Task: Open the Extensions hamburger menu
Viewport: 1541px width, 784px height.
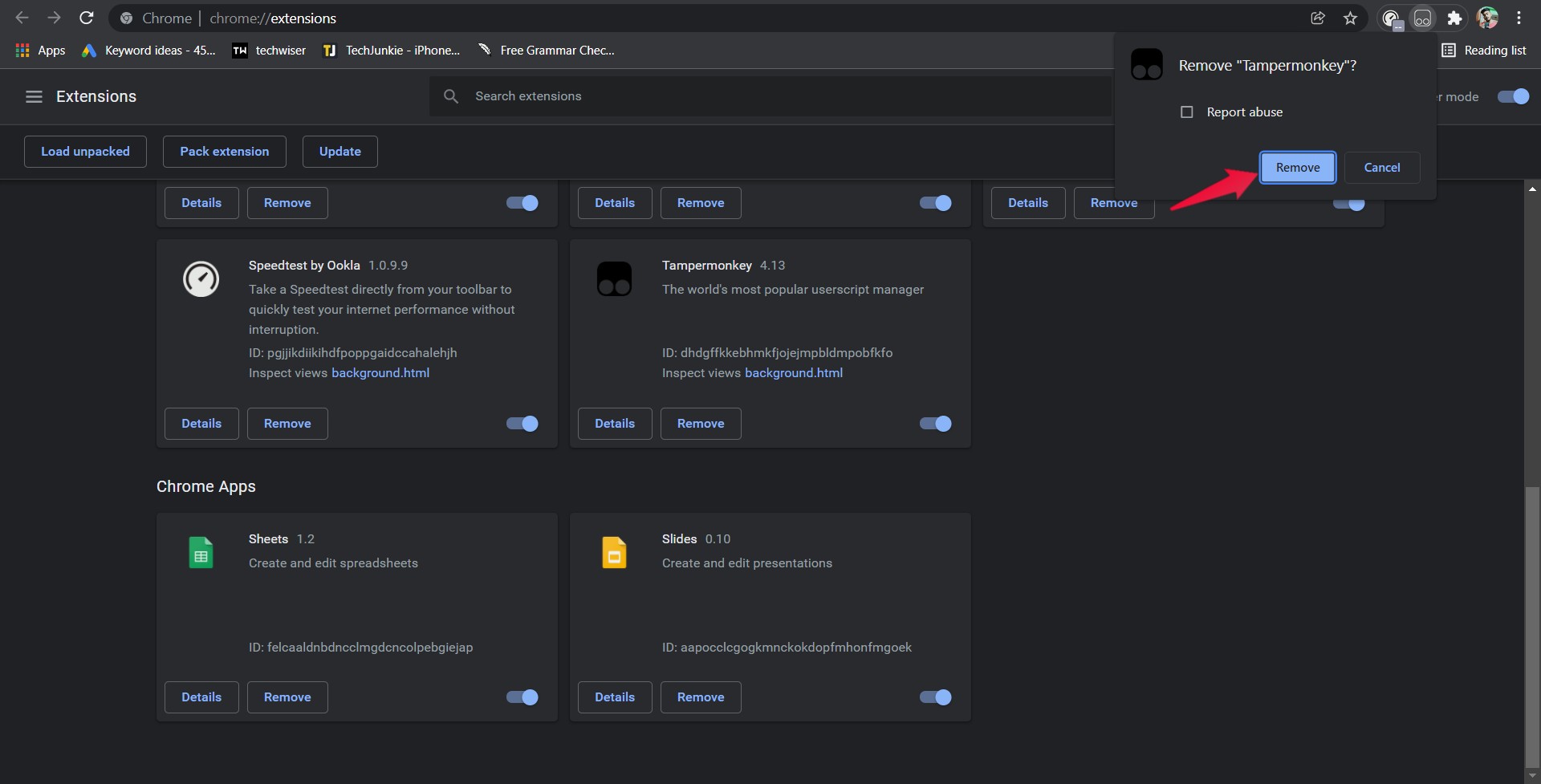Action: 34,96
